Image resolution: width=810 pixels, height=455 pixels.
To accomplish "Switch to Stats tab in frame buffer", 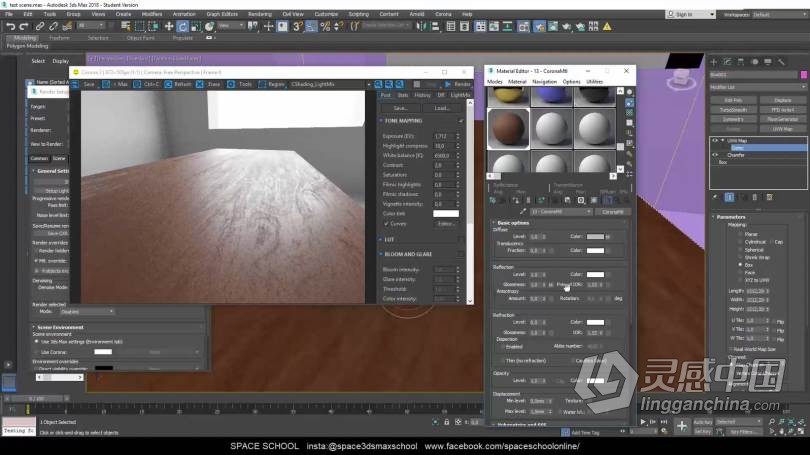I will click(403, 95).
